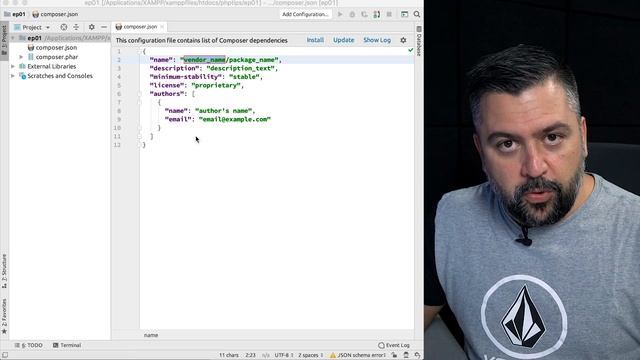The height and width of the screenshot is (360, 640).
Task: Click the Stop square icon in toolbar
Action: pyautogui.click(x=389, y=14)
